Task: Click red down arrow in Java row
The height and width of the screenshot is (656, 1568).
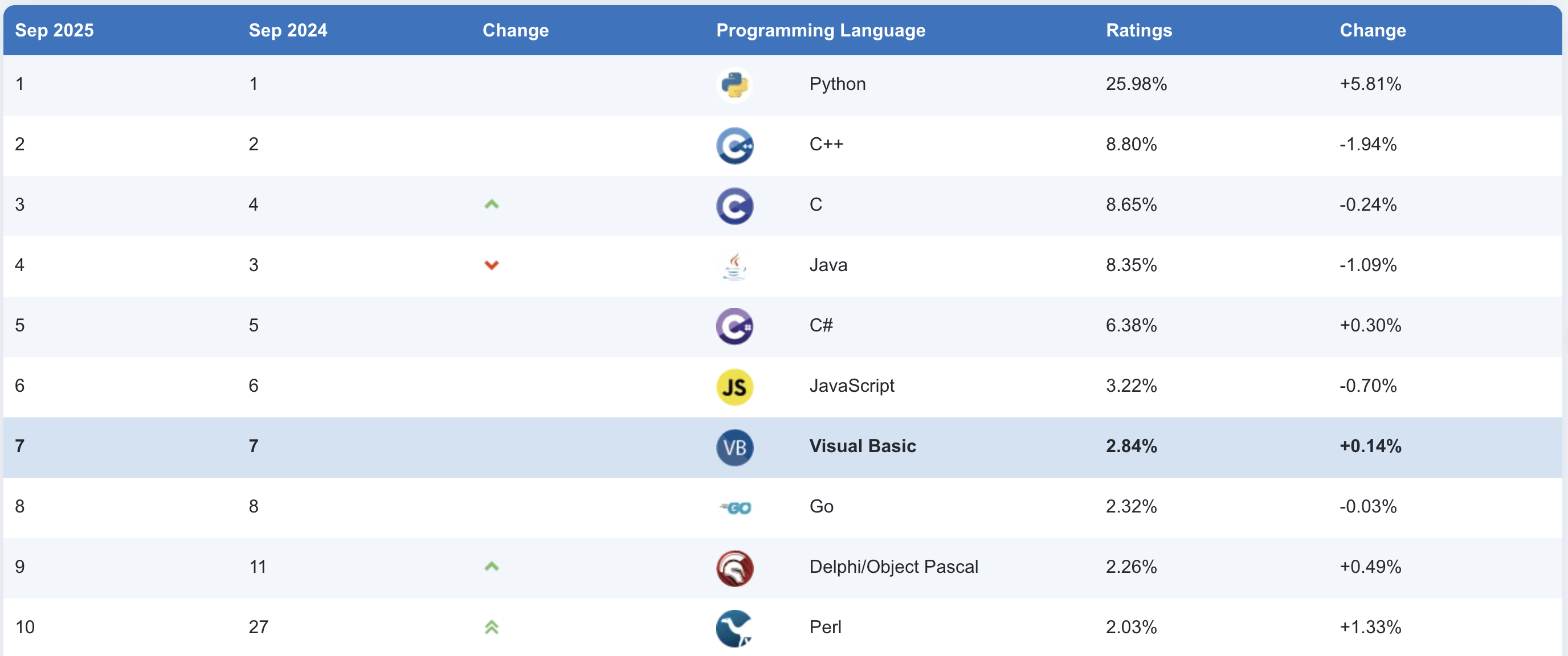Action: pos(491,265)
